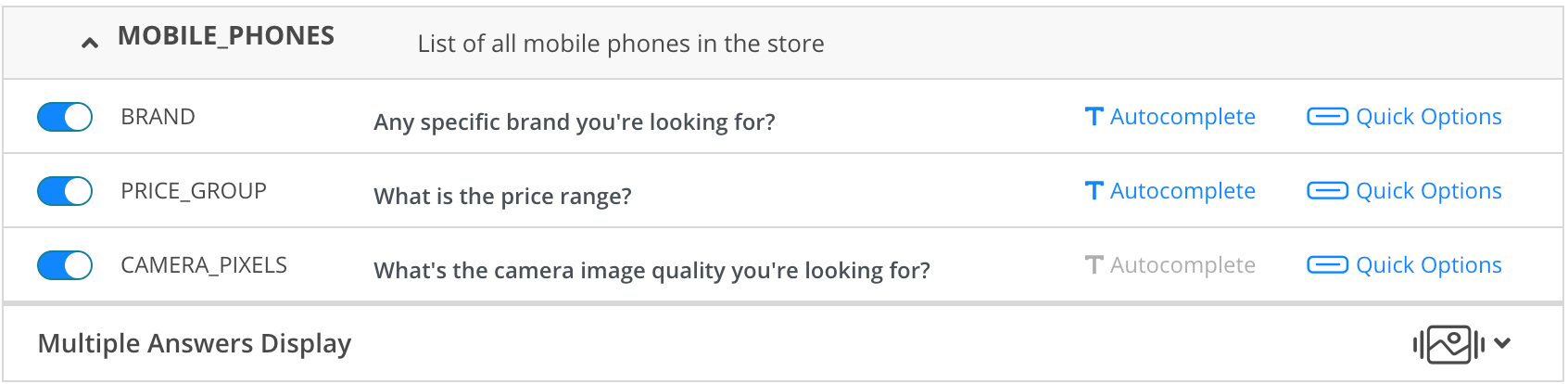This screenshot has width=1568, height=384.
Task: Click the Autocomplete T icon for PRICE_GROUP
Action: pos(1094,191)
